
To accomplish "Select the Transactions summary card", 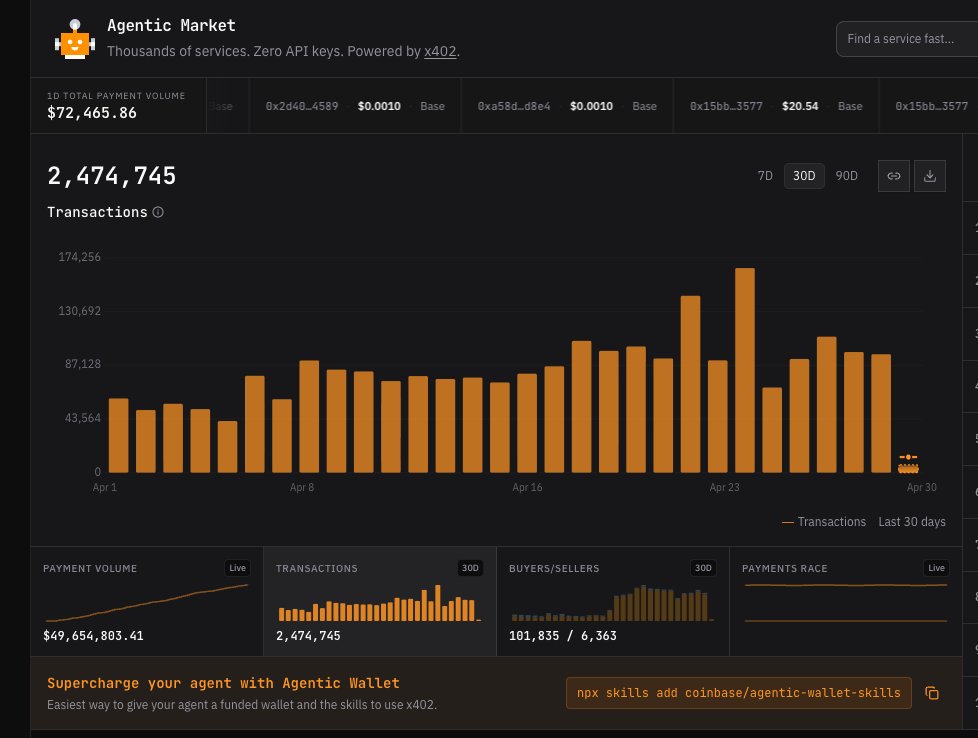I will 380,601.
